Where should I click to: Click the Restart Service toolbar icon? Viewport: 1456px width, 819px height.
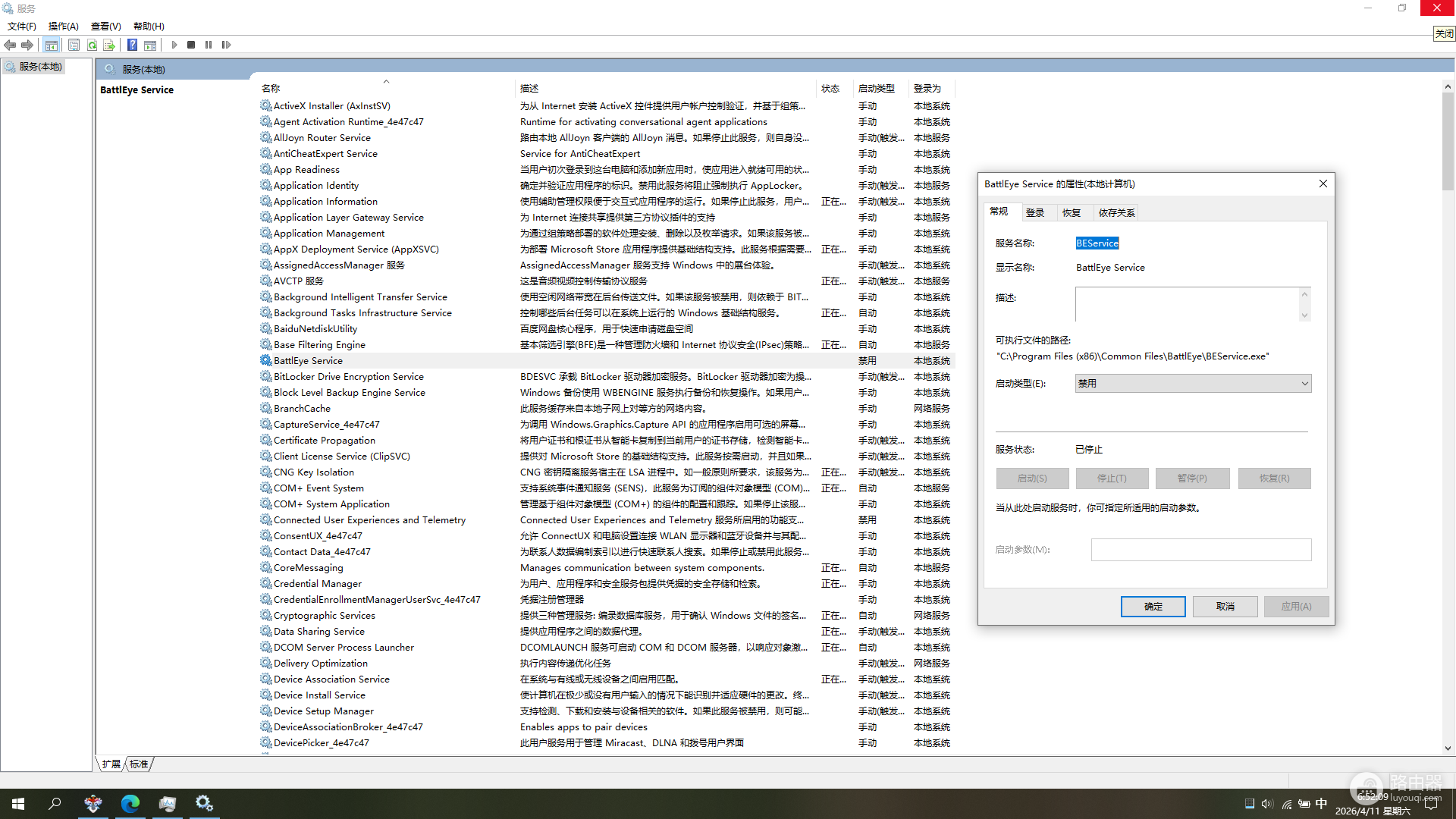[x=226, y=45]
